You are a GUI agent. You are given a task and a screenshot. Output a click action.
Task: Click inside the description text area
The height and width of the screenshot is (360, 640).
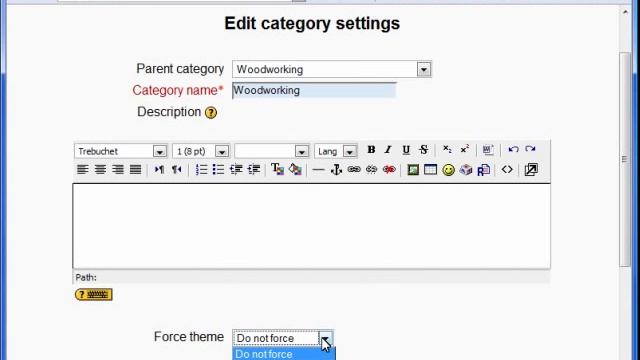pos(311,226)
